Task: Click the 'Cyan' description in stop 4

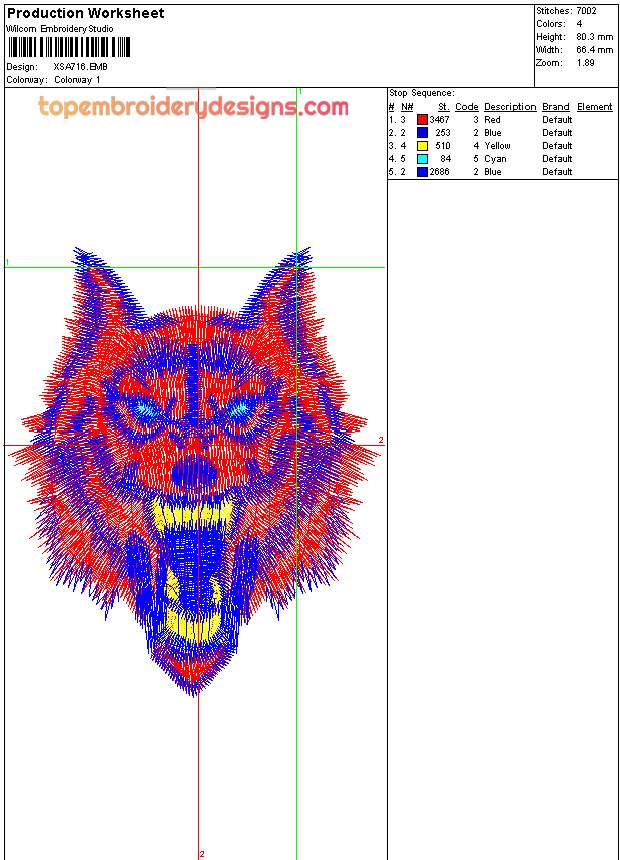Action: 495,159
